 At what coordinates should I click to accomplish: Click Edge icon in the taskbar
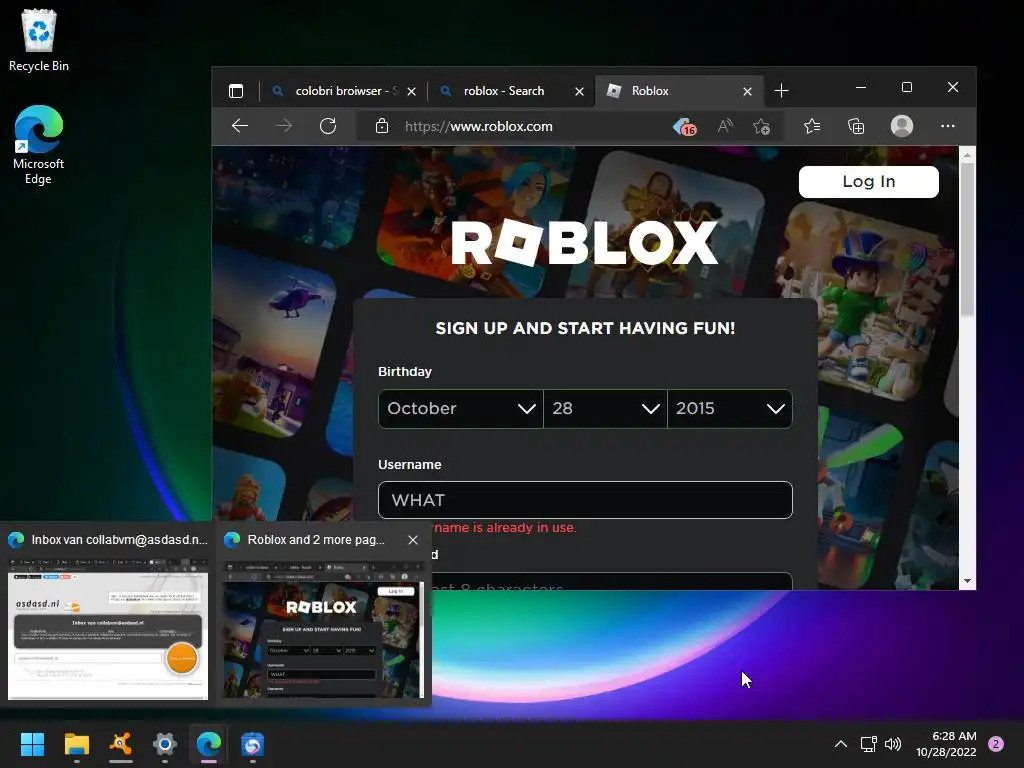pos(209,744)
